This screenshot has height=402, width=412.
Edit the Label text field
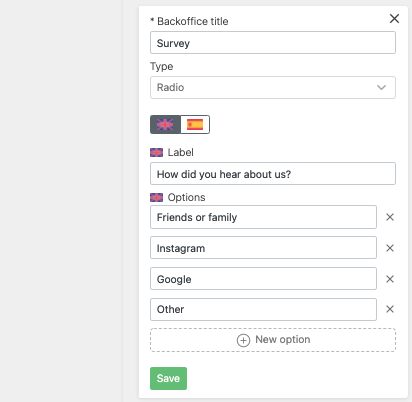[x=273, y=174]
